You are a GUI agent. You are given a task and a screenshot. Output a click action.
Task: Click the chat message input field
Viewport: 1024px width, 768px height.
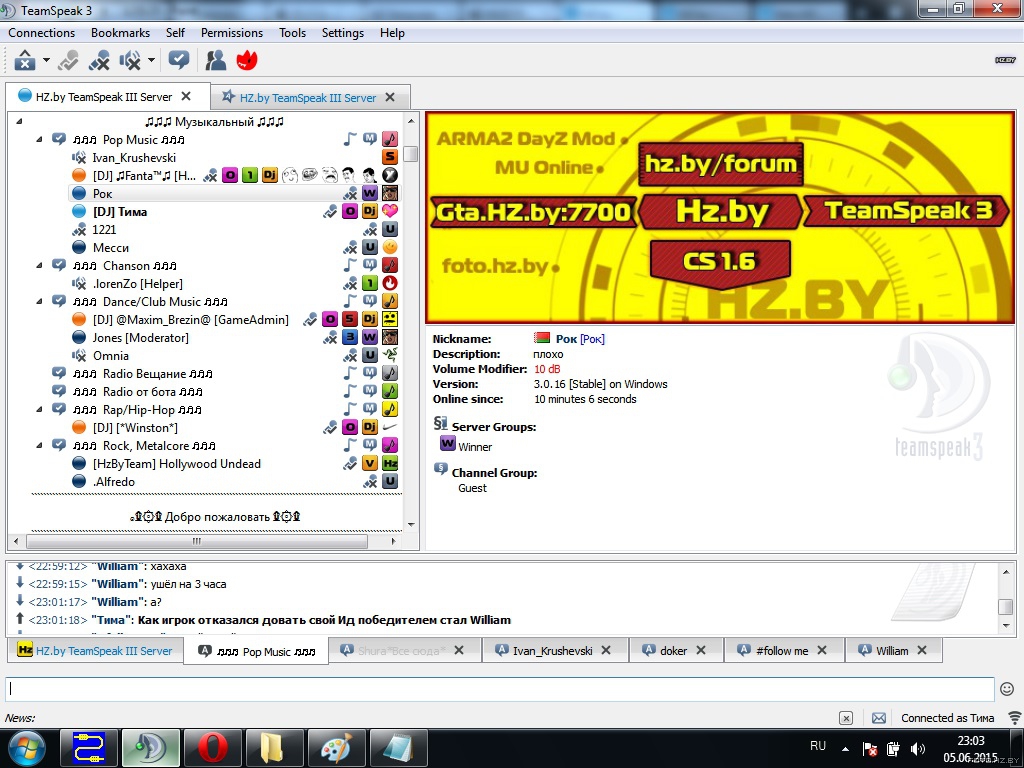coord(500,689)
